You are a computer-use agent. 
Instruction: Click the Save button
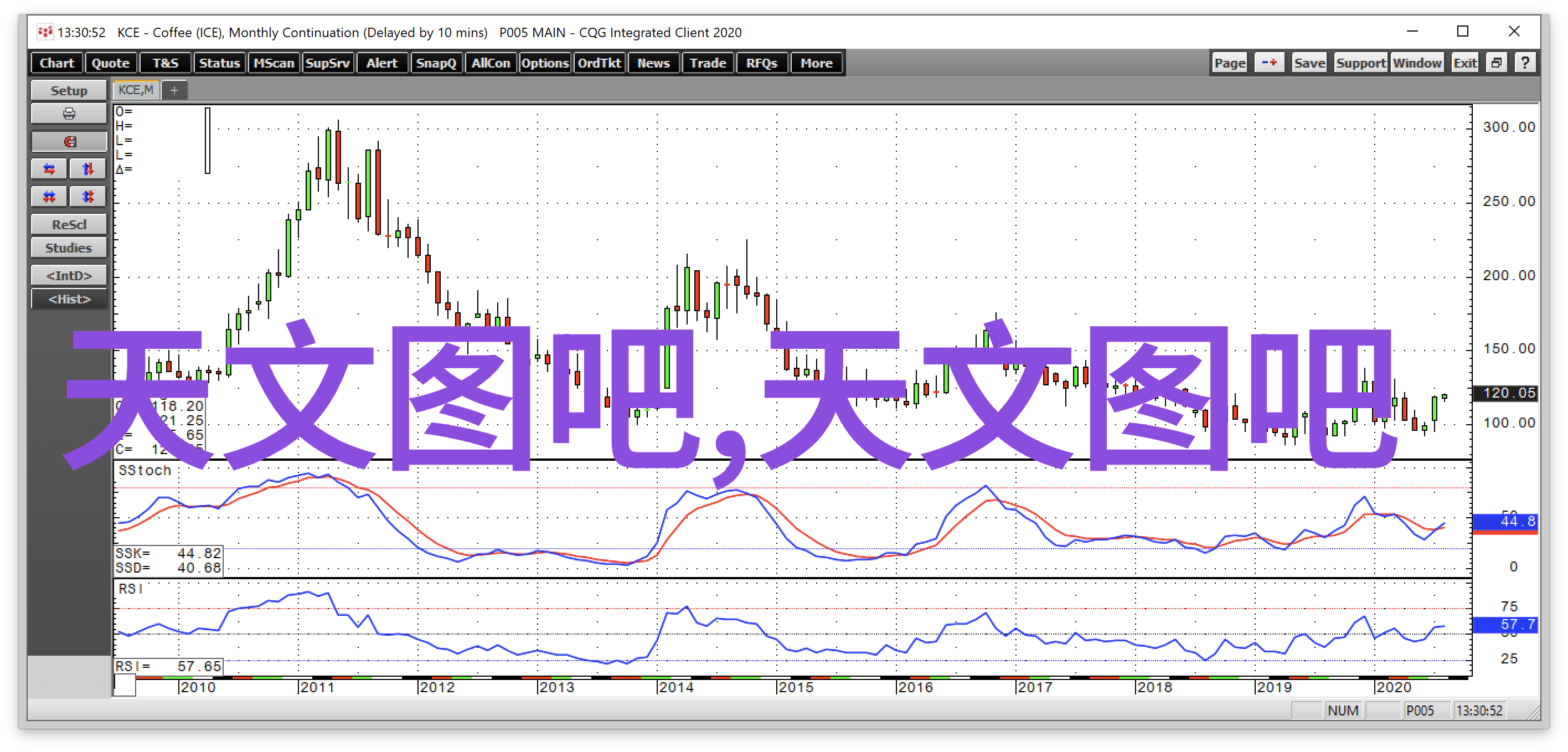1309,63
